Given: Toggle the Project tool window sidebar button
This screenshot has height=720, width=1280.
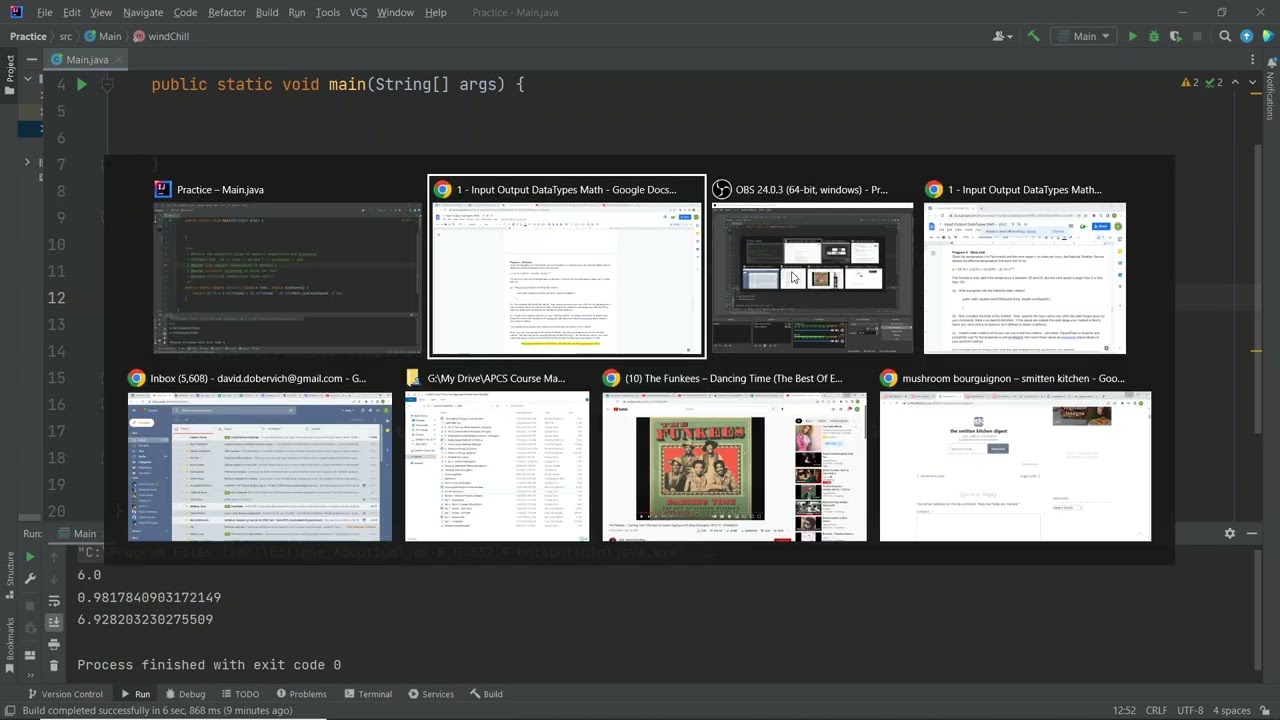Looking at the screenshot, I should pos(10,75).
